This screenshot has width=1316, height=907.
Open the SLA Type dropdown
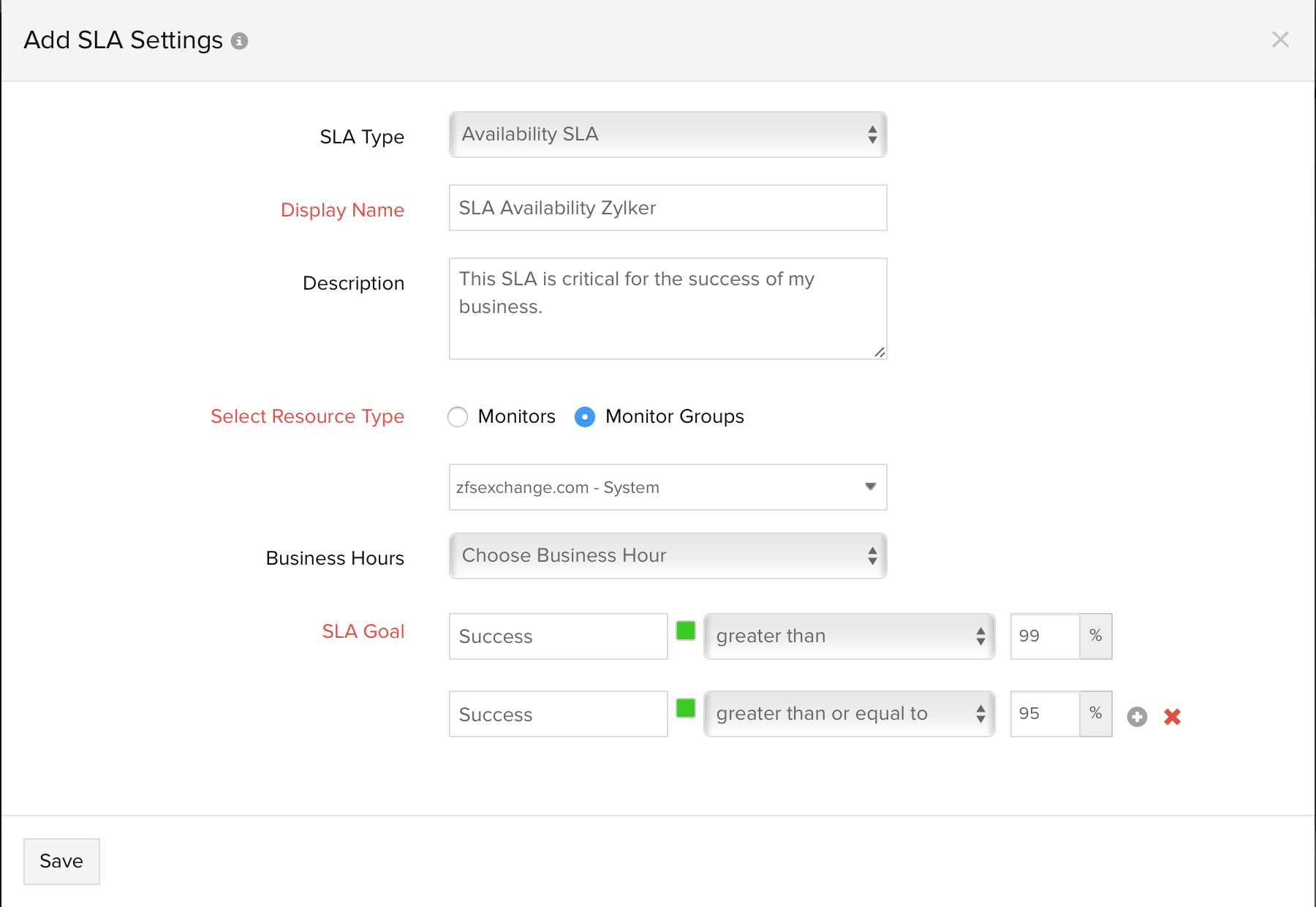point(668,135)
